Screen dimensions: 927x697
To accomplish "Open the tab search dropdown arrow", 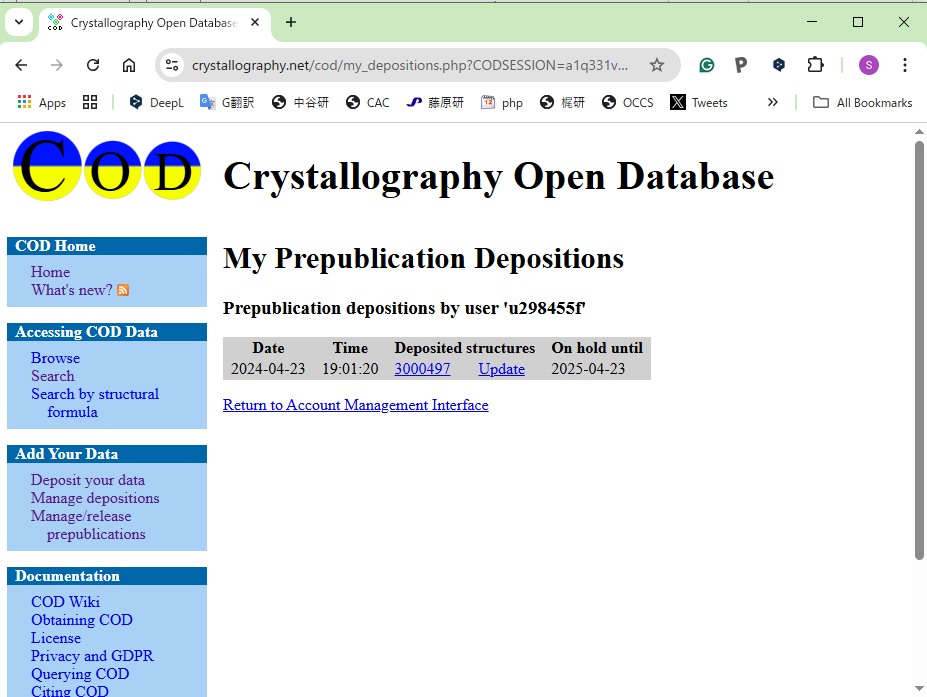I will (19, 22).
